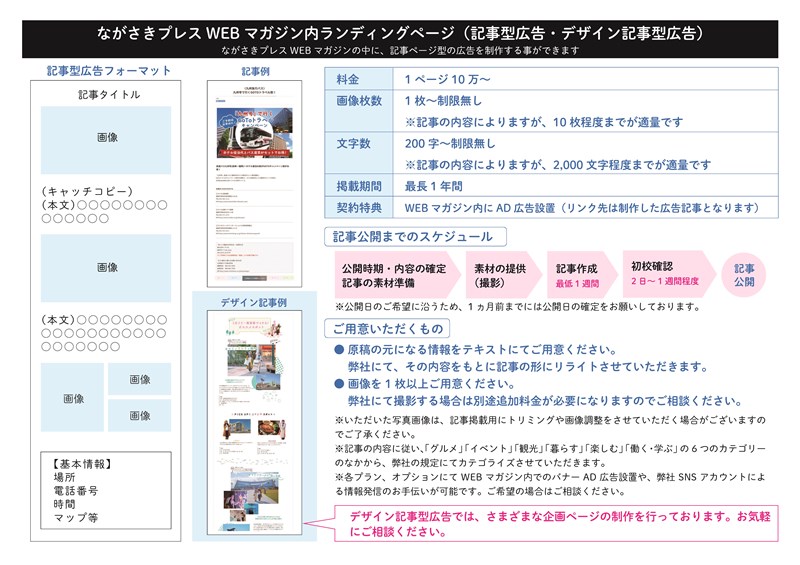Click the (キャッチコピー) text

[x=87, y=191]
